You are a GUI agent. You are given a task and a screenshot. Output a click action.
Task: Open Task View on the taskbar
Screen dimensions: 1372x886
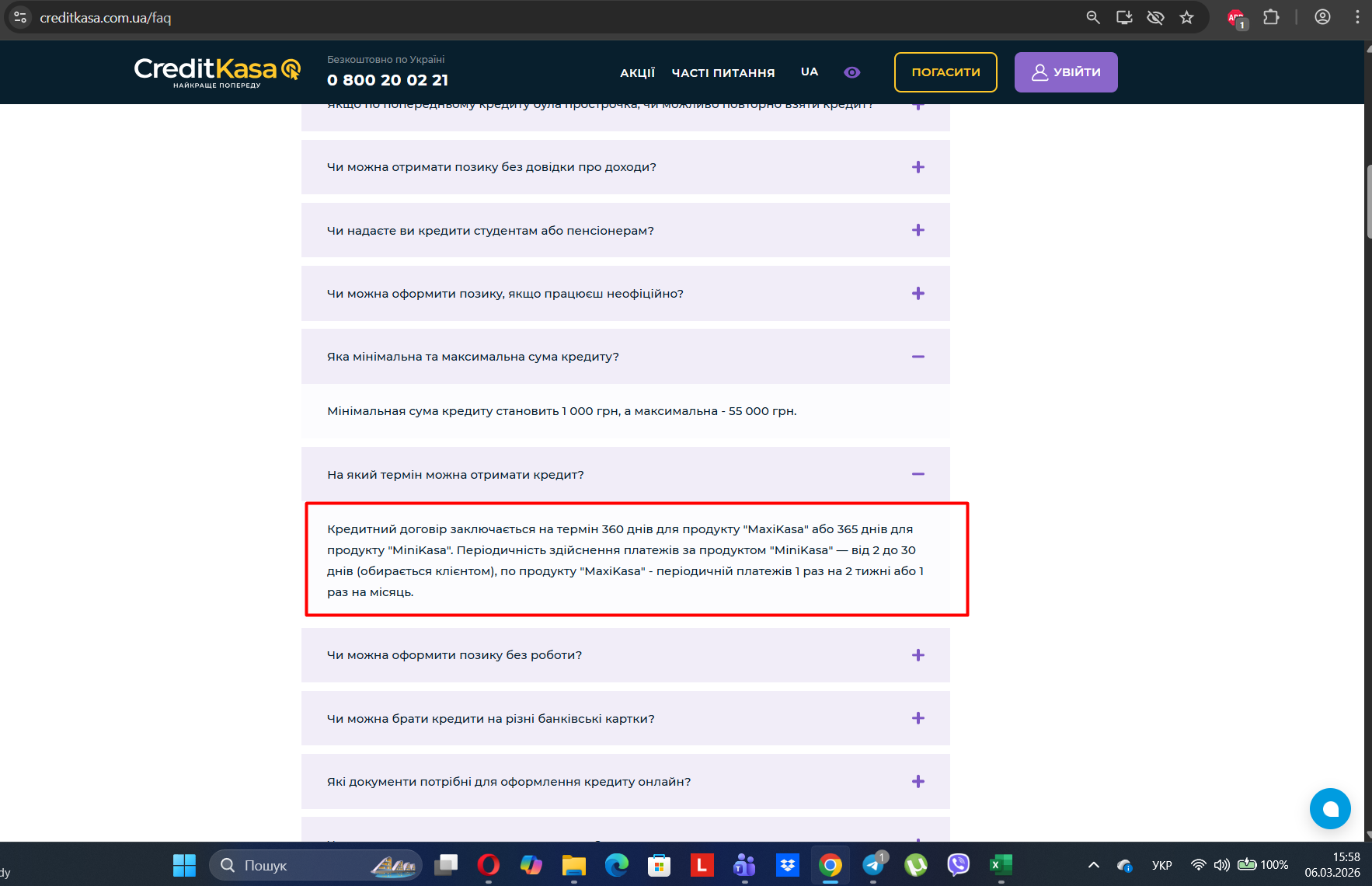tap(446, 865)
